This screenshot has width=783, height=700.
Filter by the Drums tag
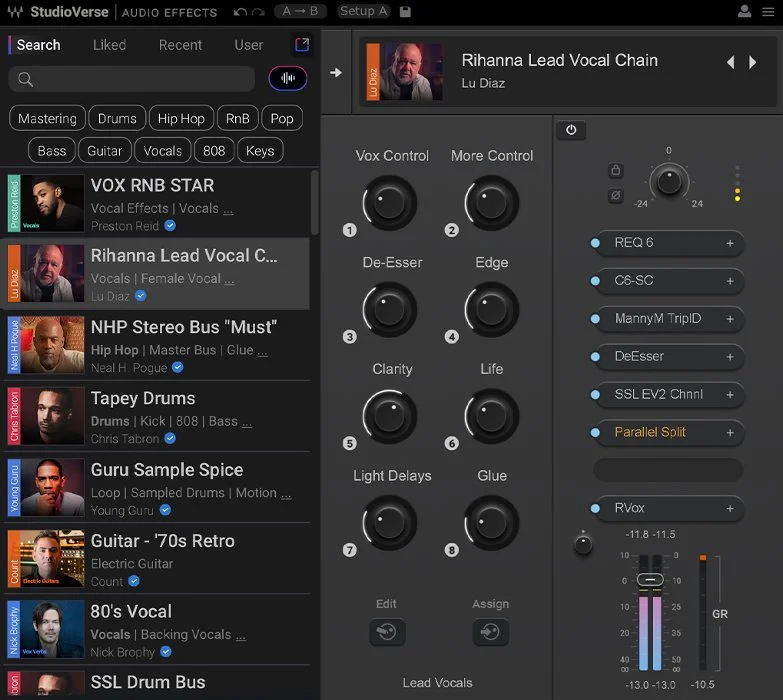[117, 118]
